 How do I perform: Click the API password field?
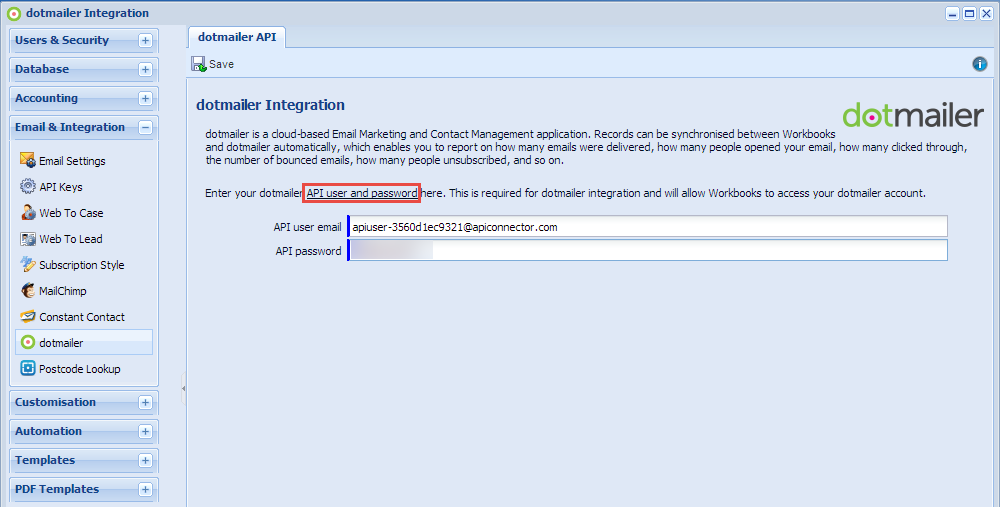(647, 250)
